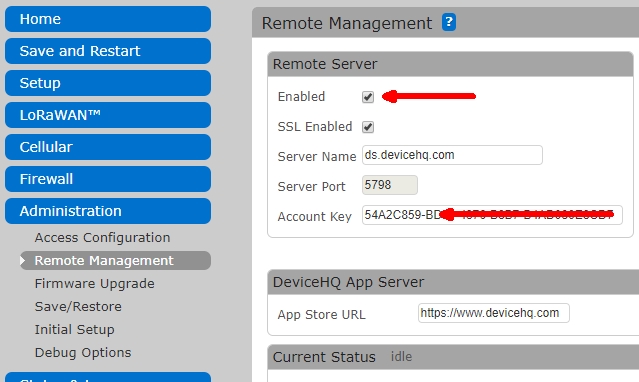Click the App Store URL field
639x382 pixels.
(494, 313)
